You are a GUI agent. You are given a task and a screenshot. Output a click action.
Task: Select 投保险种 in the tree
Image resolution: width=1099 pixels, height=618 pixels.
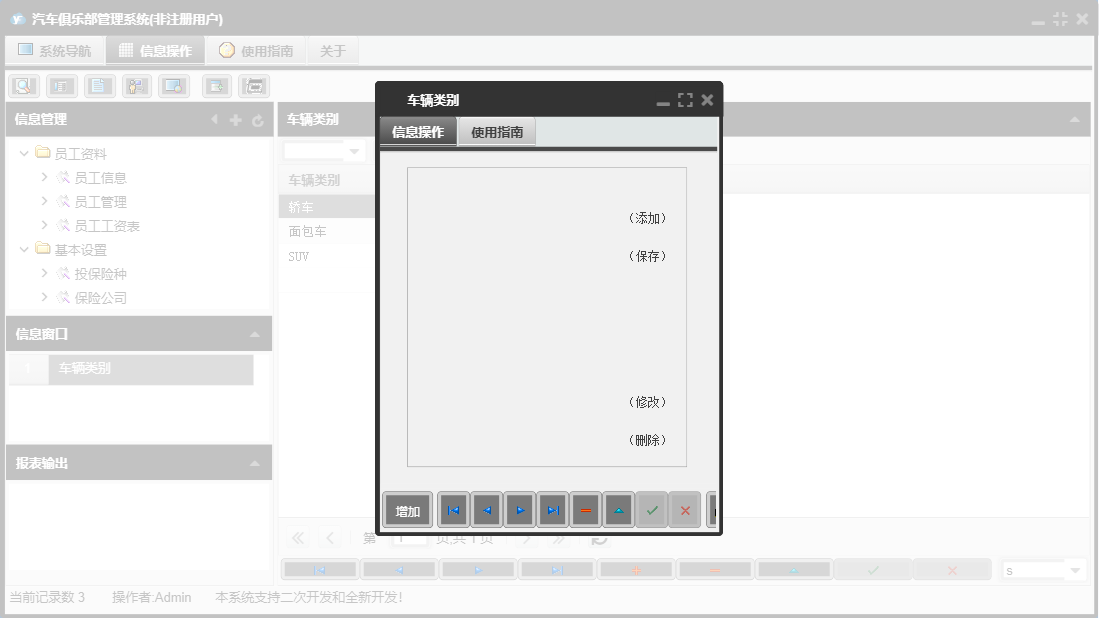coord(100,274)
